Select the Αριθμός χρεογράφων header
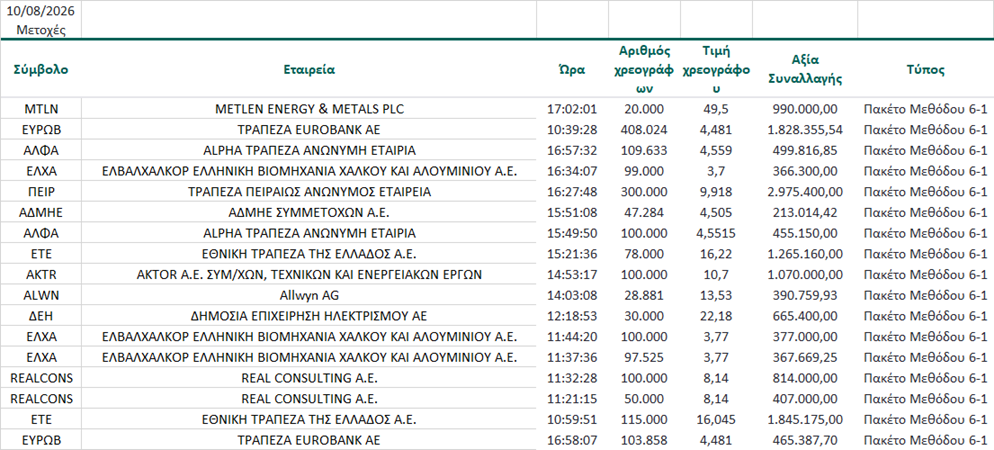The image size is (994, 450). click(x=644, y=70)
